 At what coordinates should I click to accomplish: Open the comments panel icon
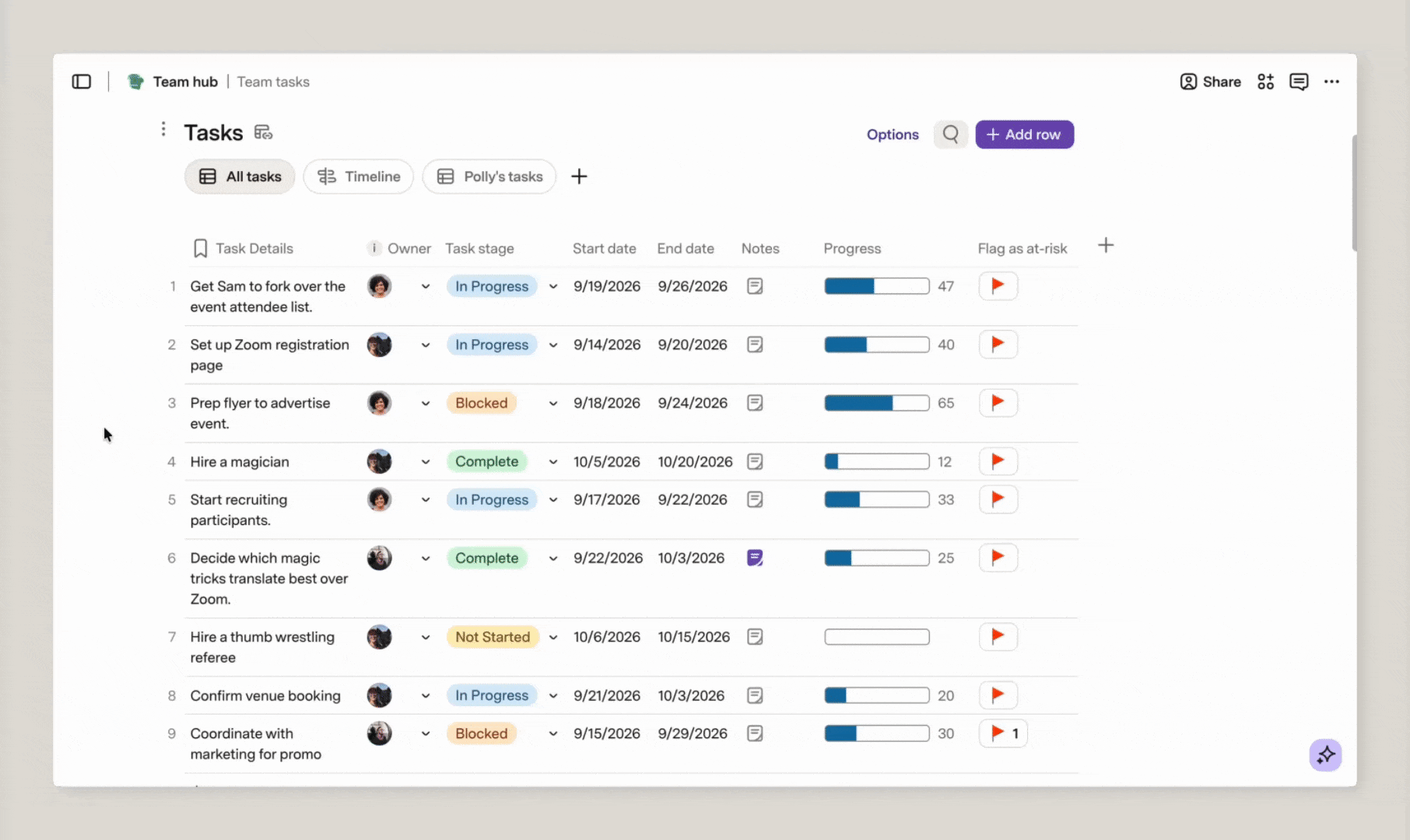(x=1299, y=82)
